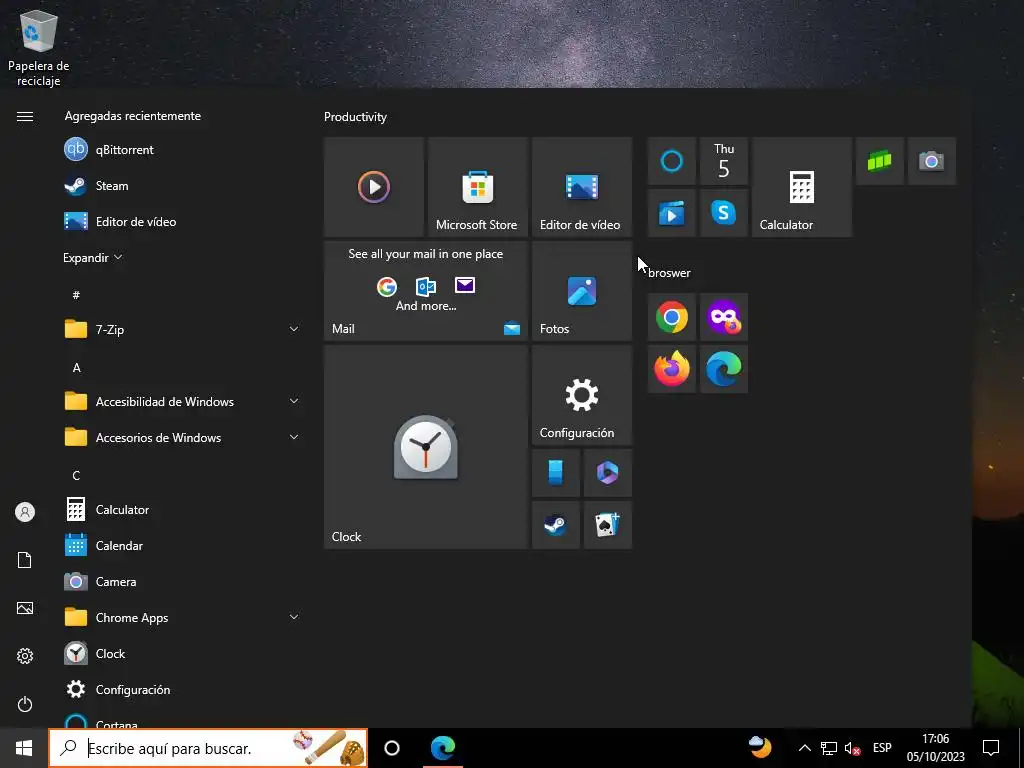Viewport: 1024px width, 768px height.
Task: Click the Productivity group title
Action: [355, 117]
